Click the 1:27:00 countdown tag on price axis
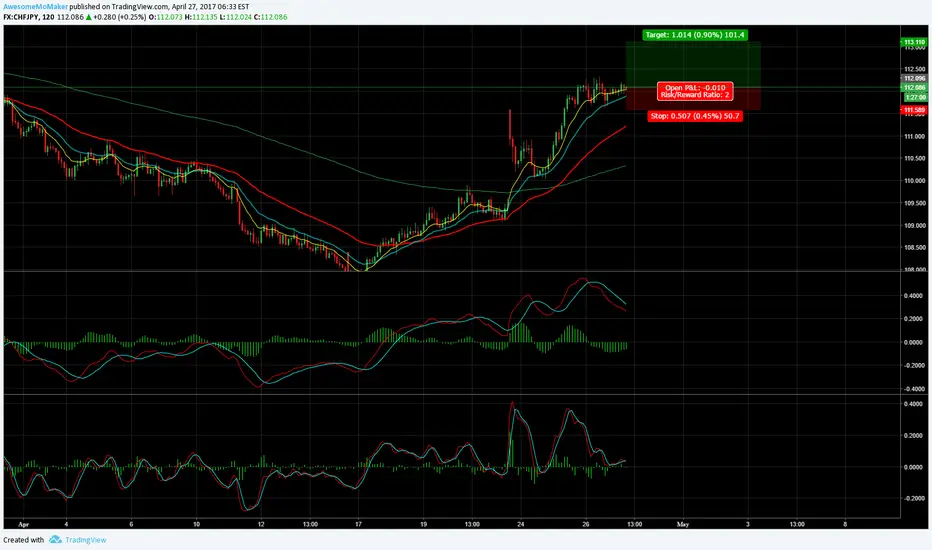Viewport: 932px width, 550px height. [914, 97]
